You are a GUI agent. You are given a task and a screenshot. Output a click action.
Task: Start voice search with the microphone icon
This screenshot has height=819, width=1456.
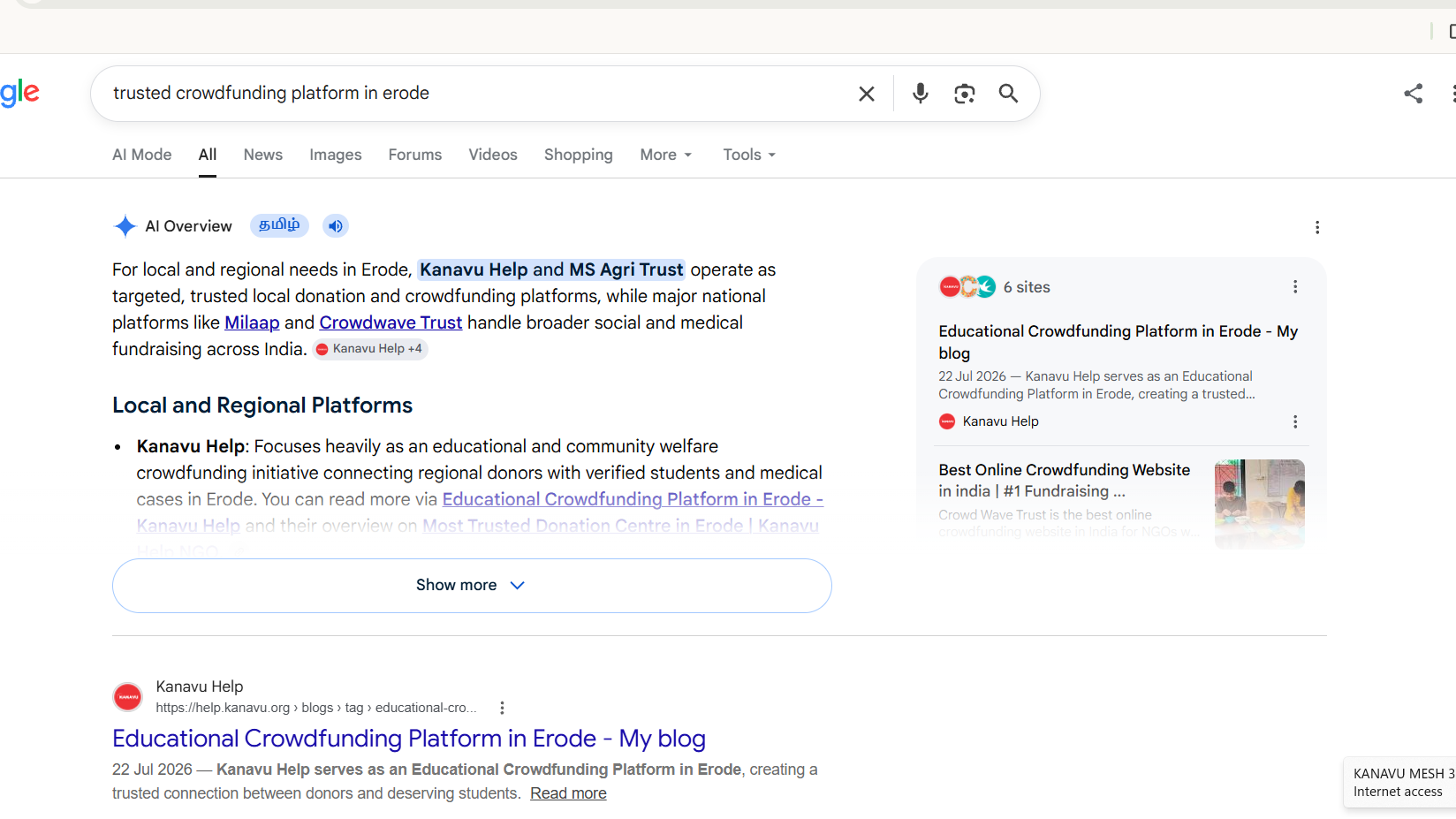(x=920, y=94)
